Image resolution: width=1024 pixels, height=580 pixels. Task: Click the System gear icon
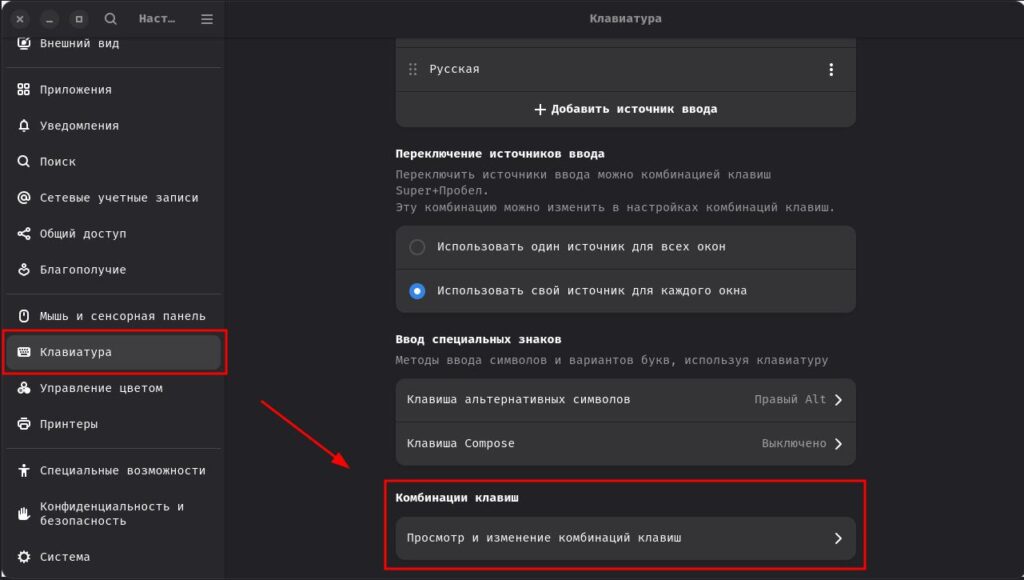click(x=24, y=556)
